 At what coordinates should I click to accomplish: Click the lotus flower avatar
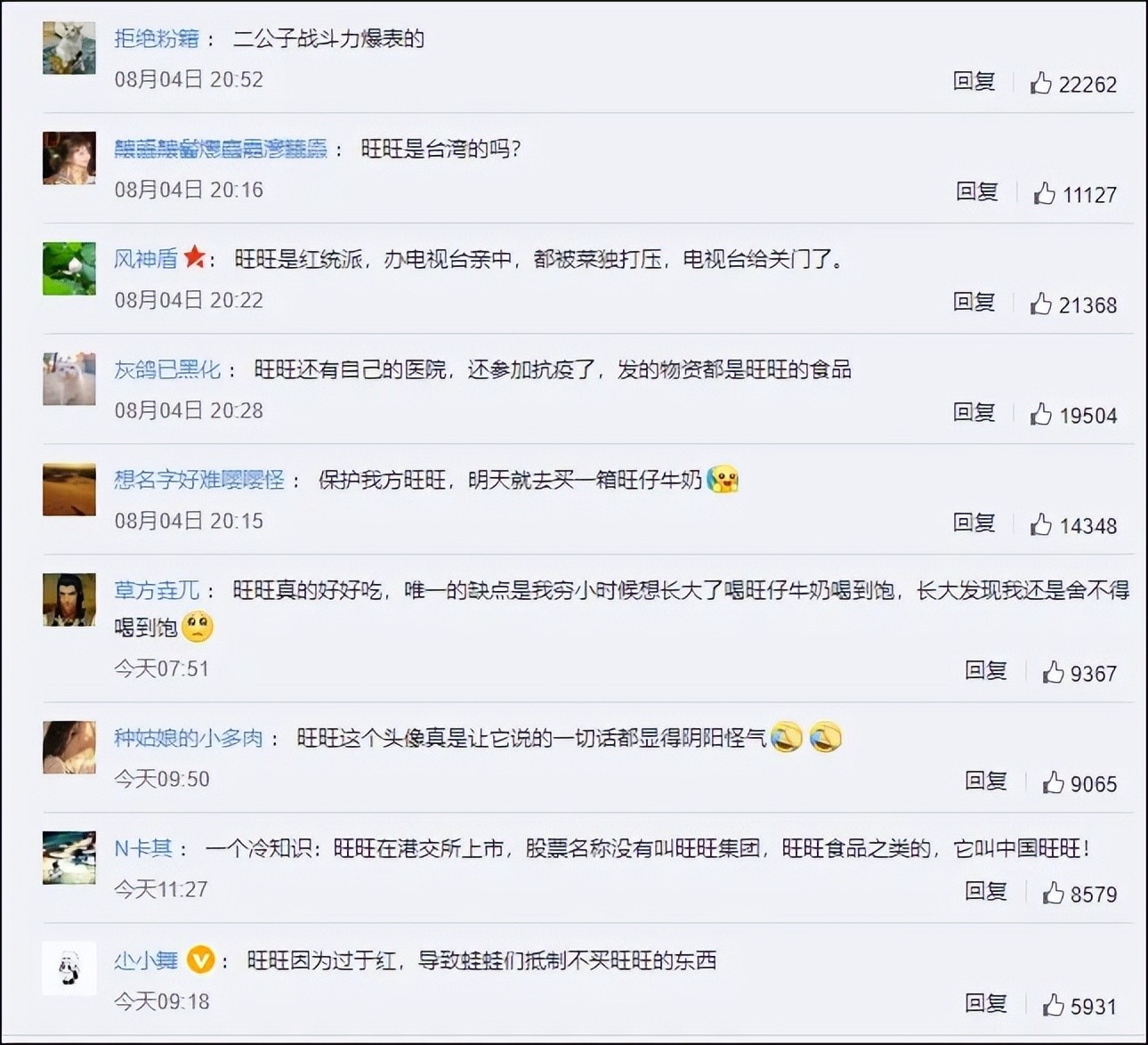point(69,268)
